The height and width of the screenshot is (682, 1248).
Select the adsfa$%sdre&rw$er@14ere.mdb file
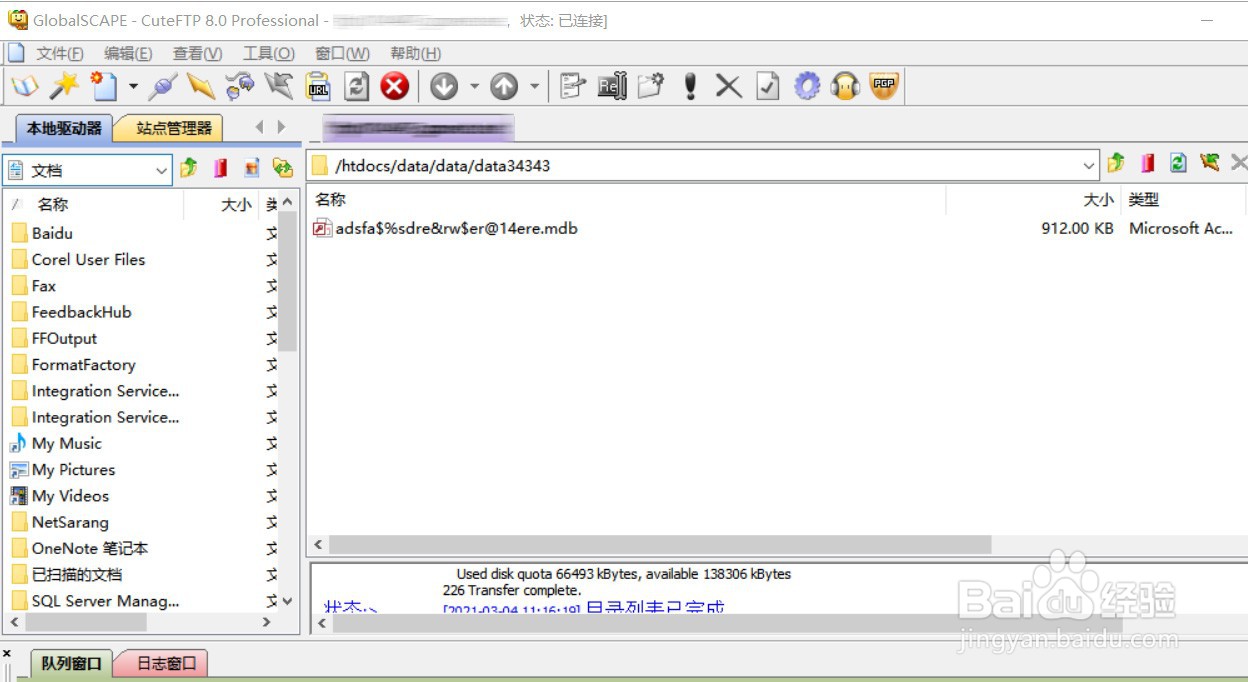(445, 228)
